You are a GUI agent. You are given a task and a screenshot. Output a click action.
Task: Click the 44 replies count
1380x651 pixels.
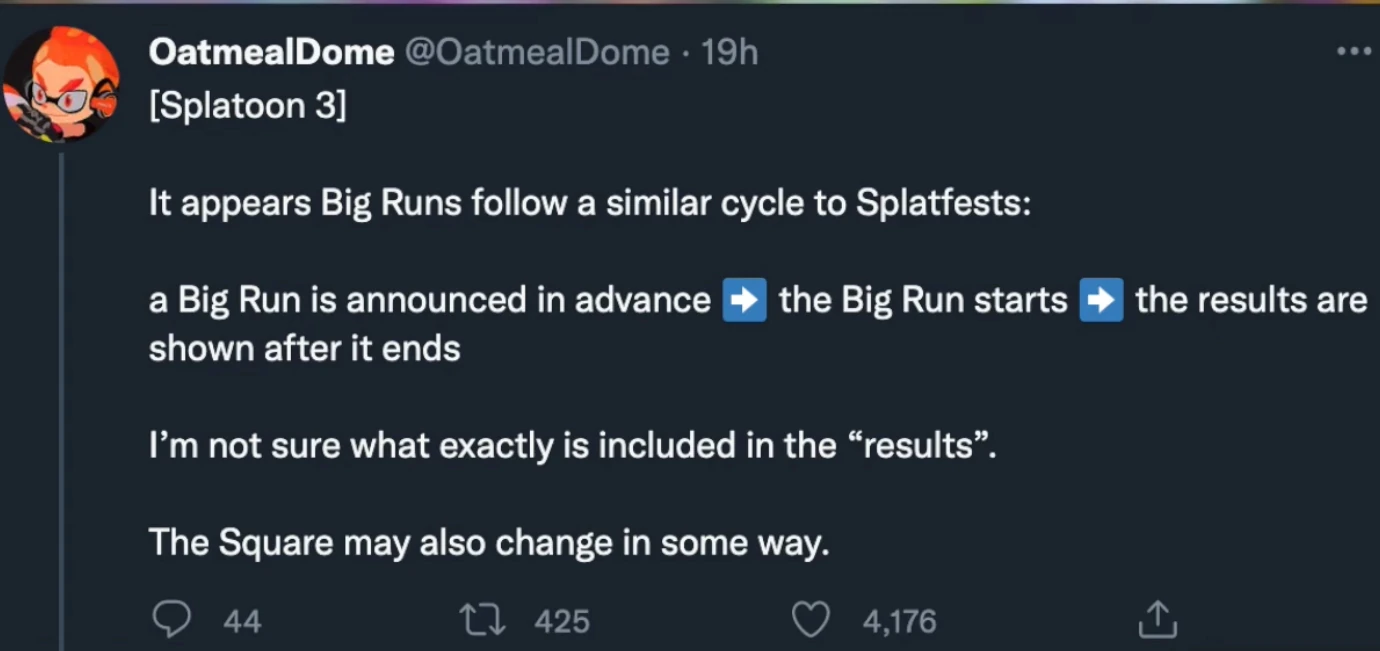click(x=242, y=622)
